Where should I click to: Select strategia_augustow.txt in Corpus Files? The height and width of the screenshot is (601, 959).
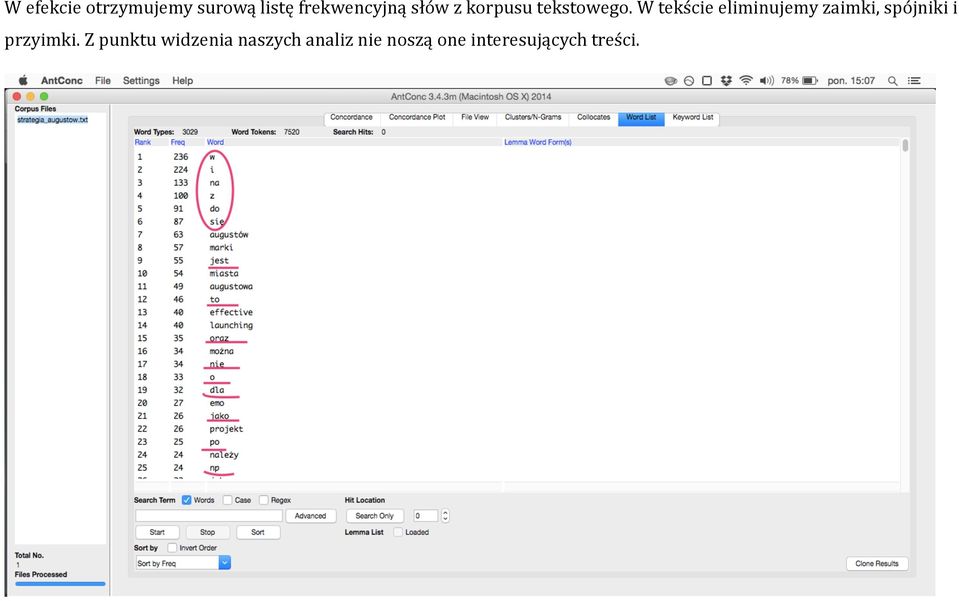pyautogui.click(x=53, y=120)
